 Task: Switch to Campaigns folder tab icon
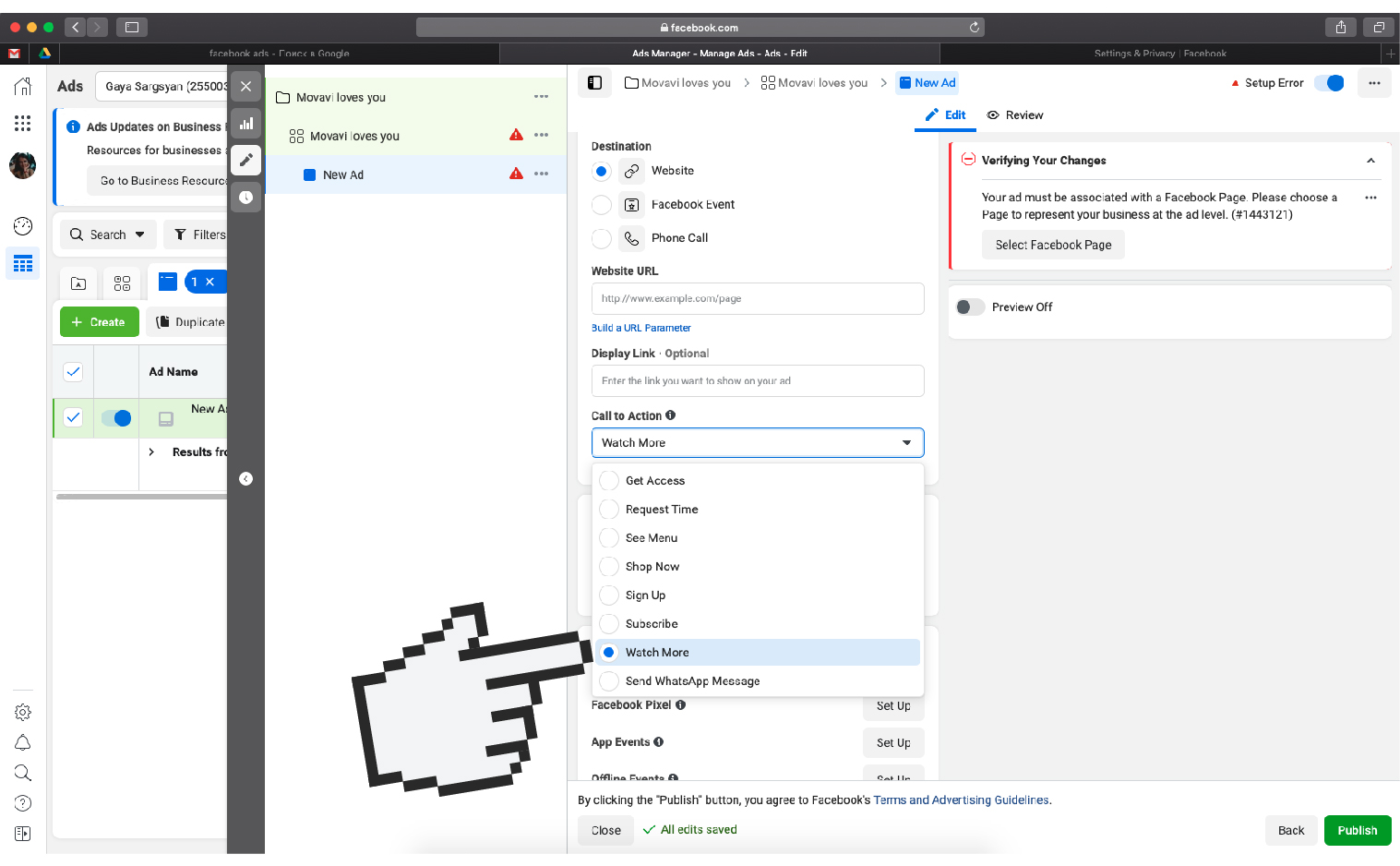(78, 283)
